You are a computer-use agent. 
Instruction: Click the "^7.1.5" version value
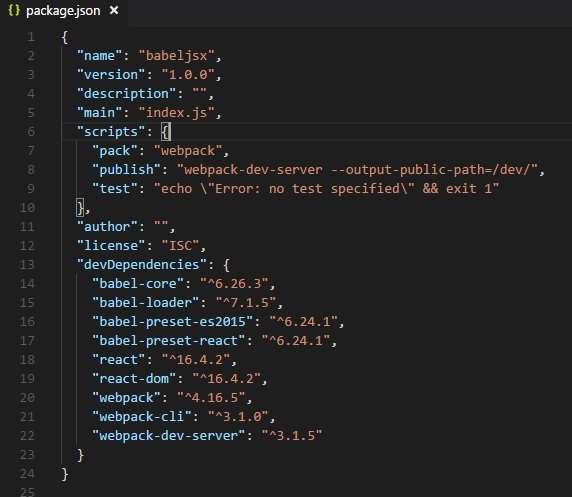point(246,303)
